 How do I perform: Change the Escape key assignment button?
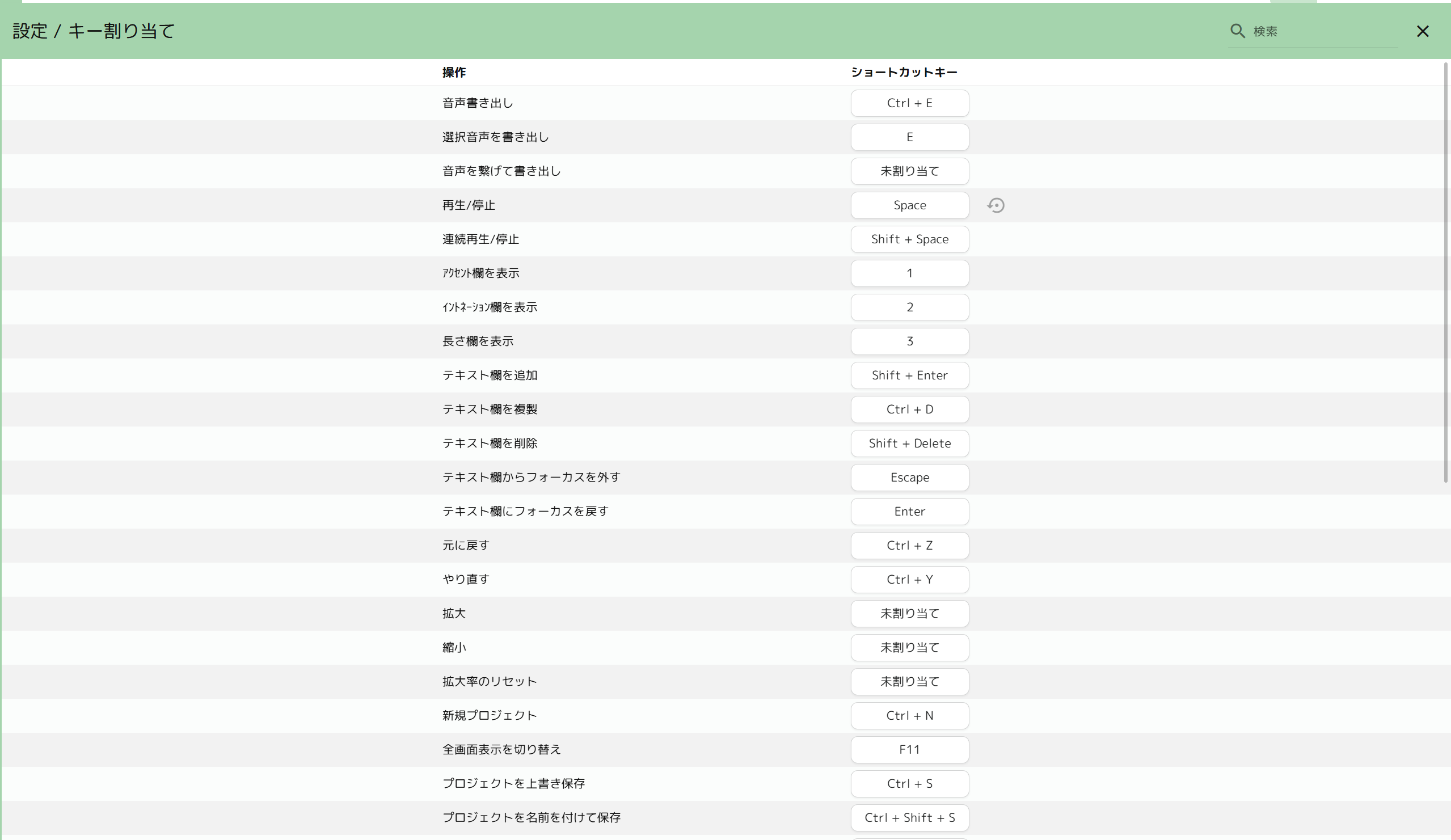(x=909, y=478)
